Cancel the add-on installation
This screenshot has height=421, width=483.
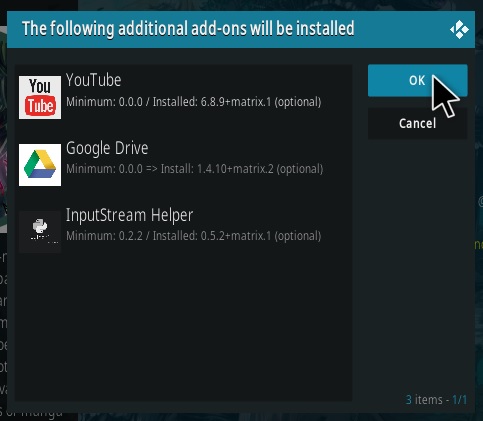[418, 123]
